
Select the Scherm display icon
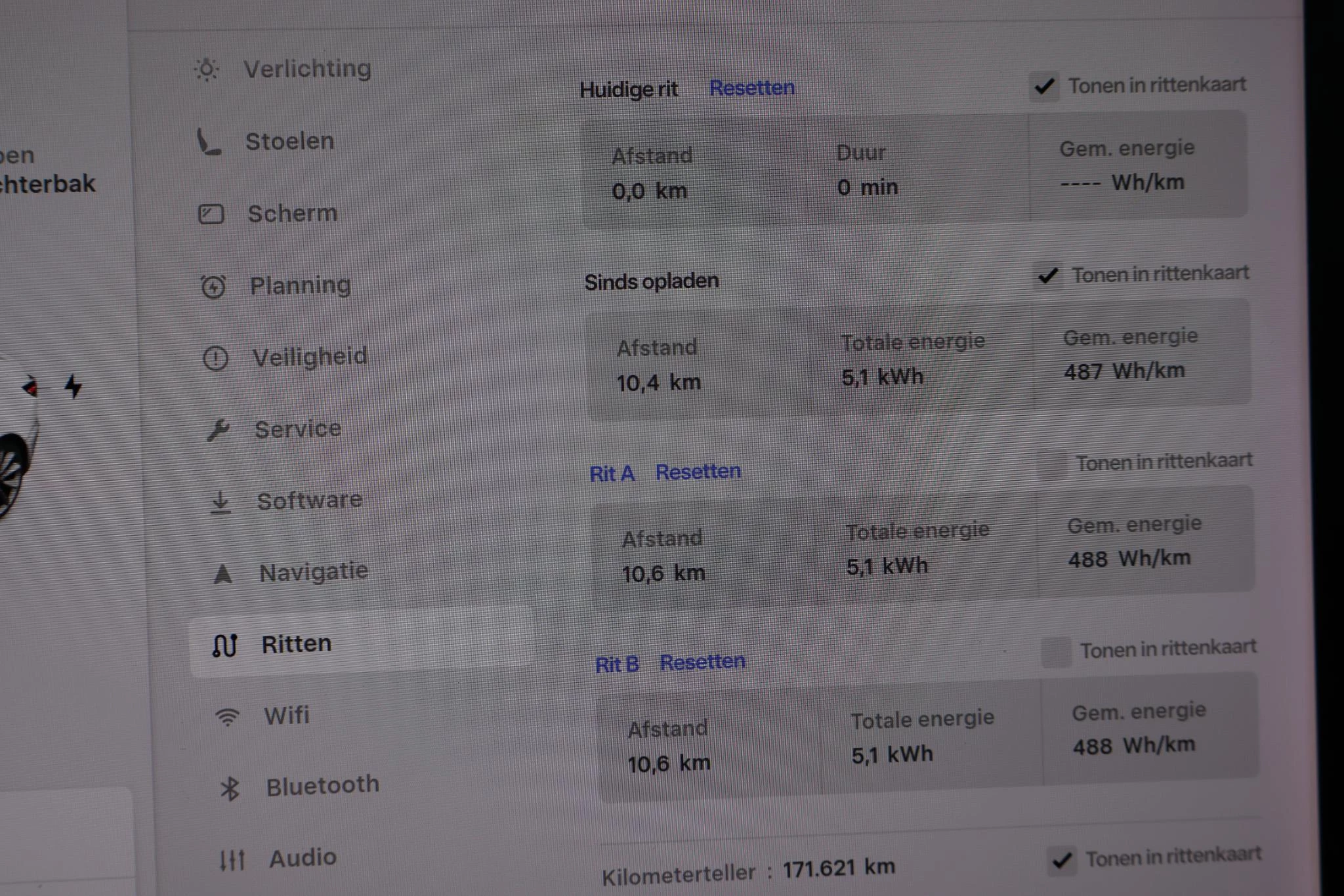211,214
